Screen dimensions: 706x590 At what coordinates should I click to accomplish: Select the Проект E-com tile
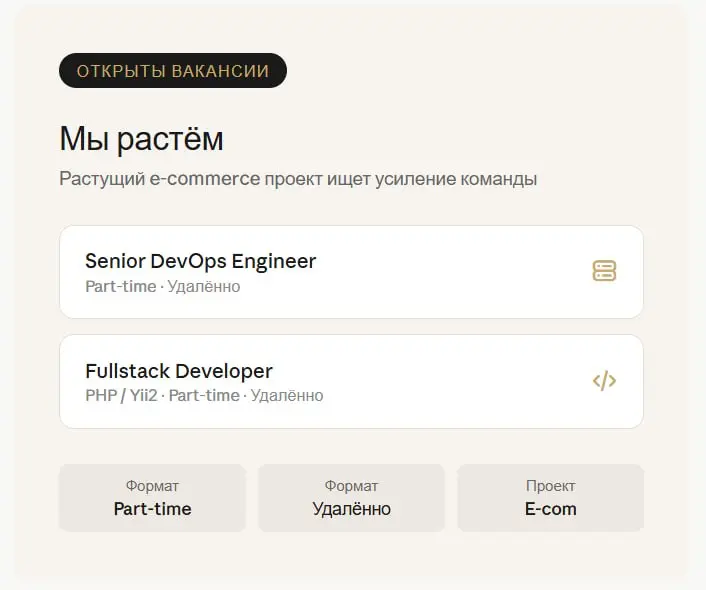[x=550, y=498]
